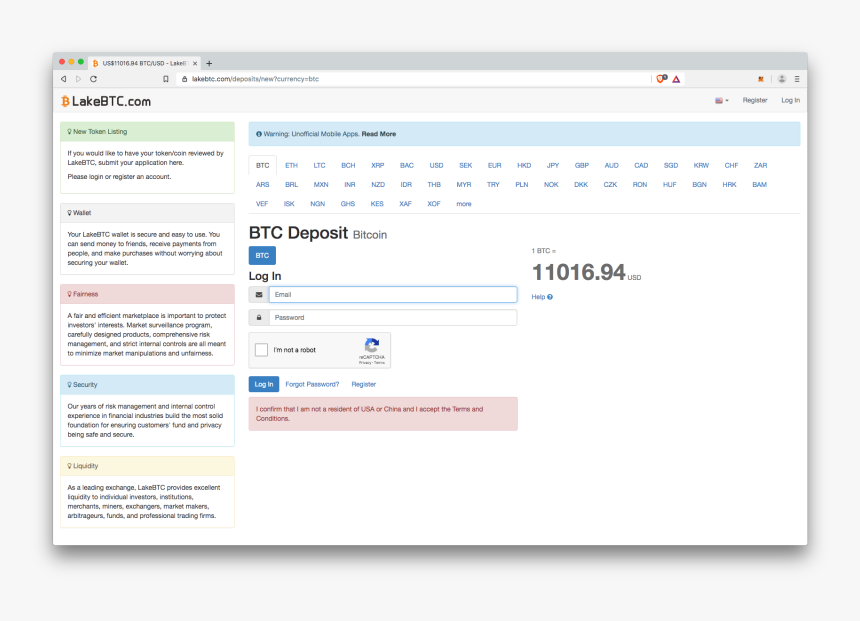Open the Brave shields lion icon
Viewport: 860px width, 621px height.
(x=661, y=78)
